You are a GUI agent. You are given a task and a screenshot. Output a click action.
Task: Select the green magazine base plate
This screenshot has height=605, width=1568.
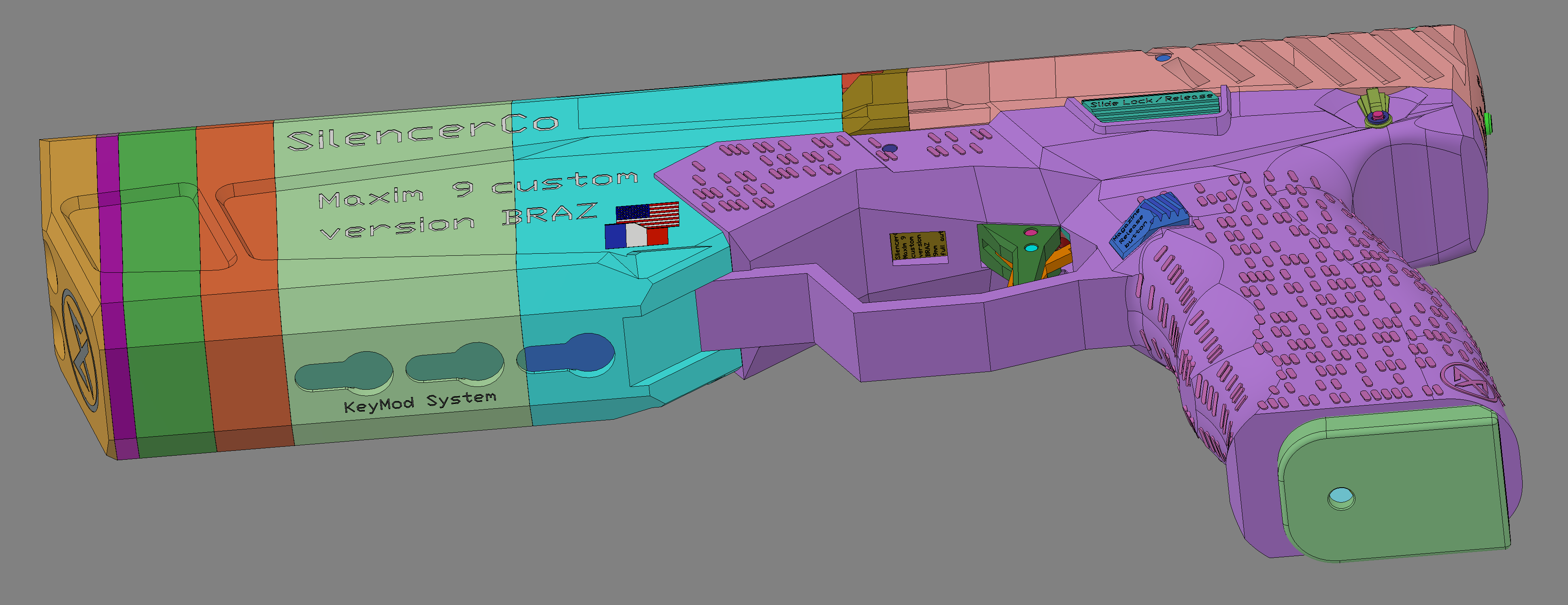click(1394, 484)
